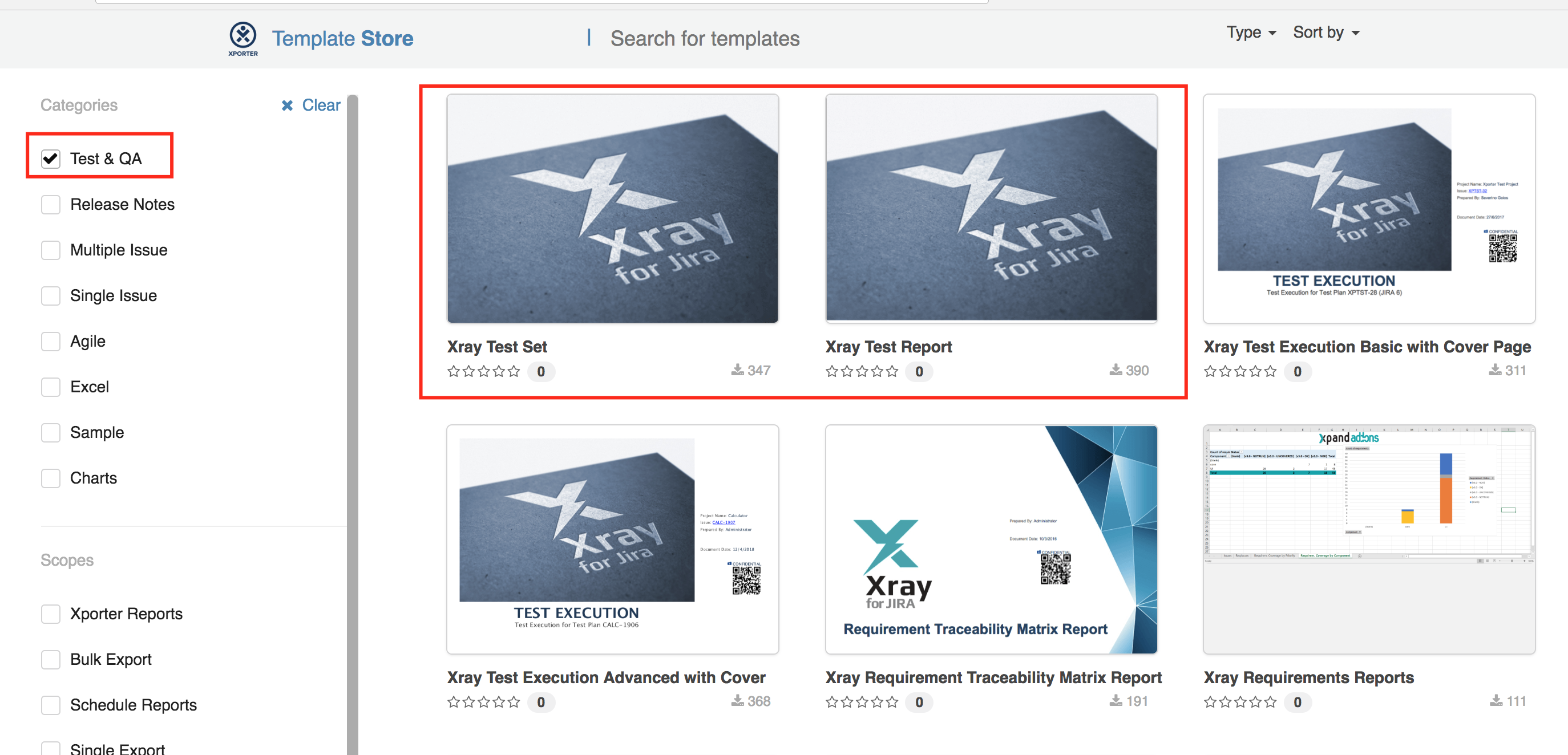Rate Xray Requirements Reports with fifth star
The width and height of the screenshot is (1568, 755).
(x=1270, y=702)
